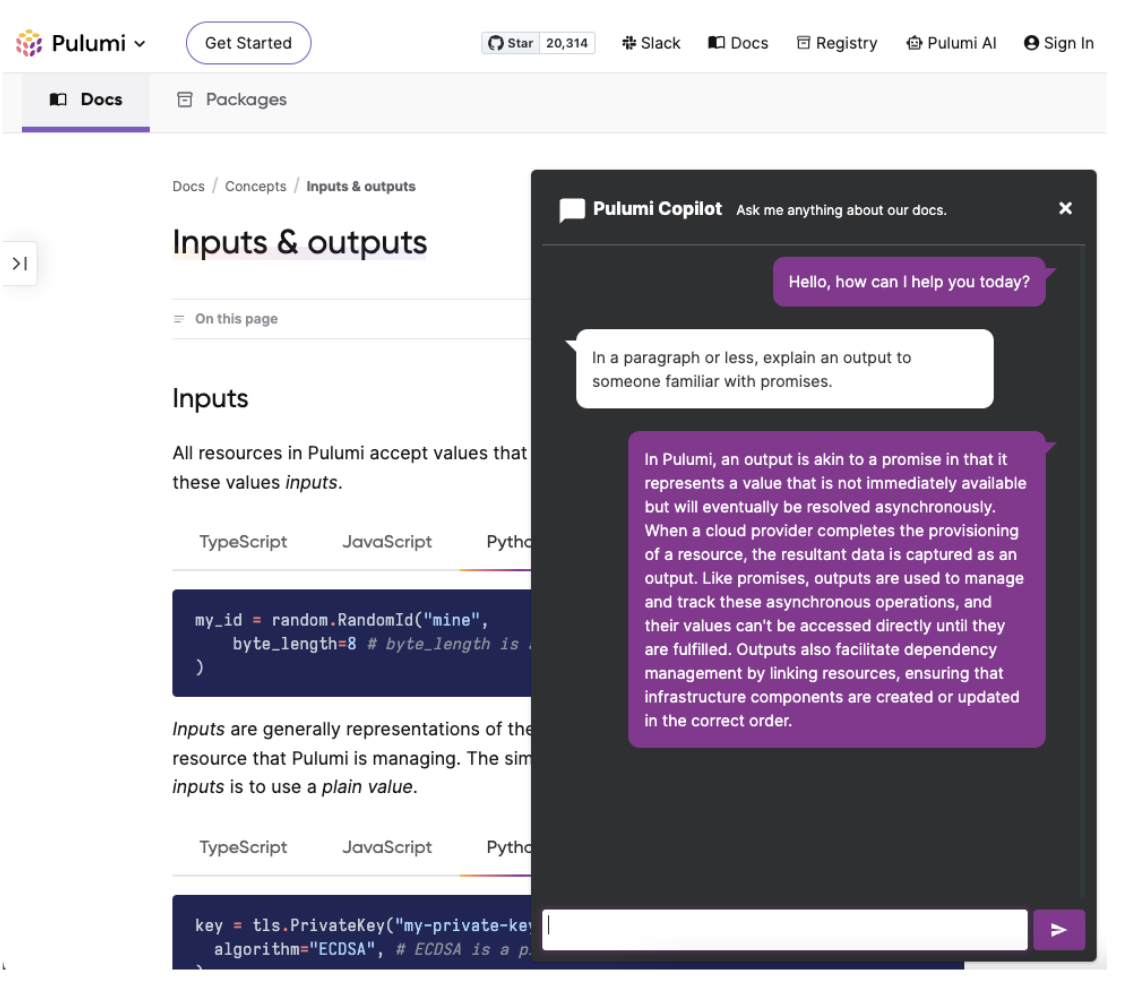The image size is (1126, 988).
Task: Click the Registry box icon
Action: coord(804,43)
